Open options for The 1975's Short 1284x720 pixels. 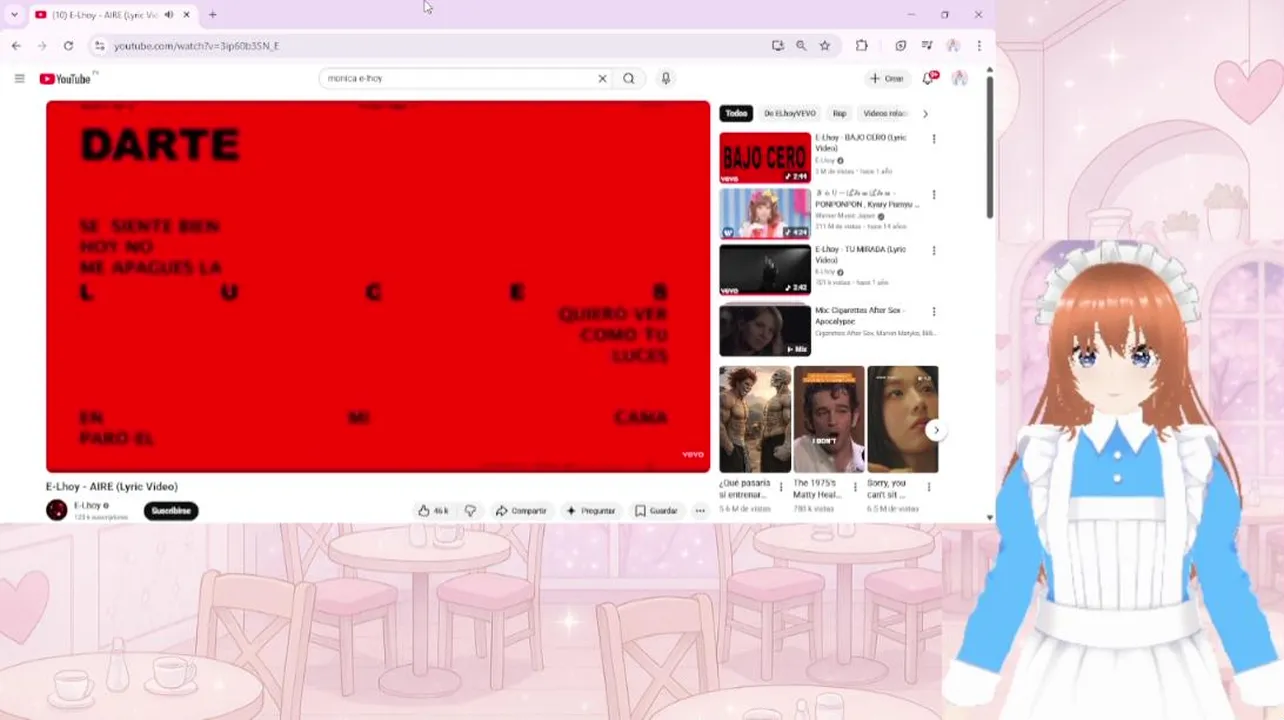pyautogui.click(x=855, y=488)
